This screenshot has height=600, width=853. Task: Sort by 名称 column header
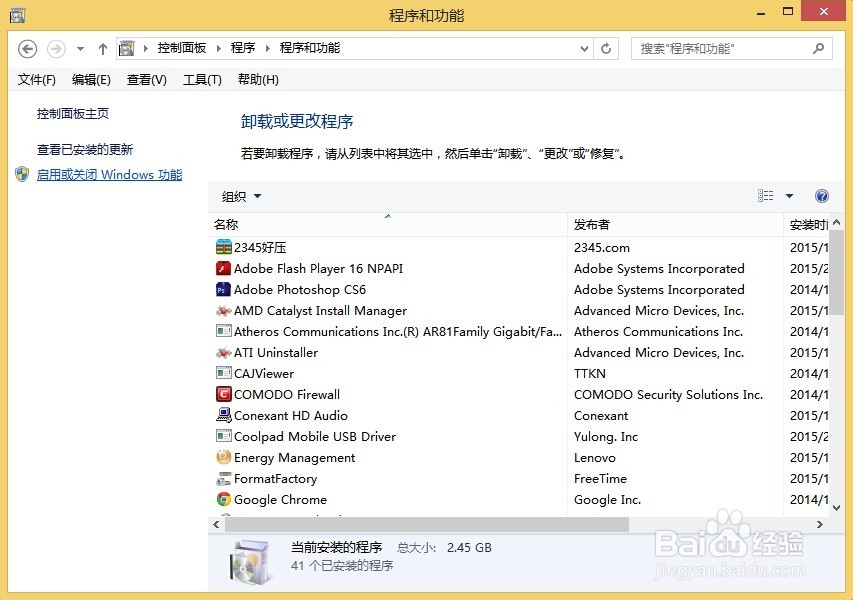[387, 225]
